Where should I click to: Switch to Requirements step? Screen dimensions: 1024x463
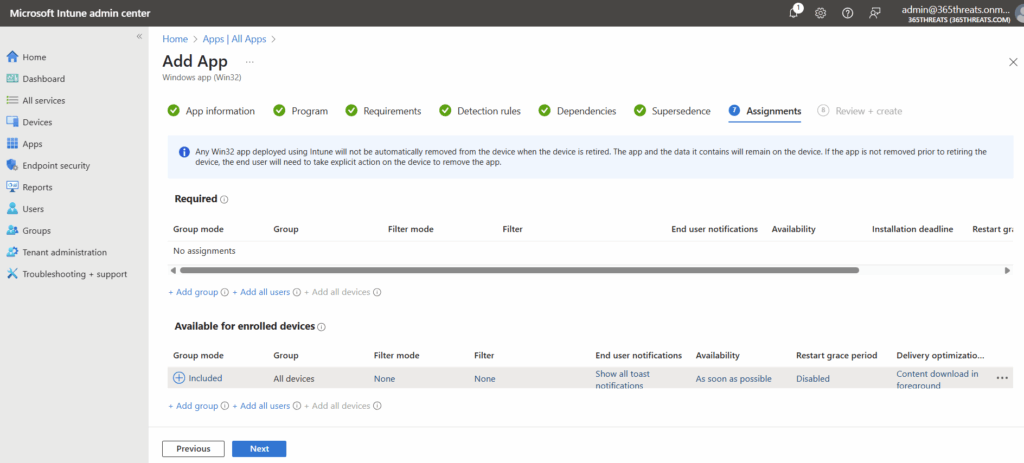coord(383,111)
